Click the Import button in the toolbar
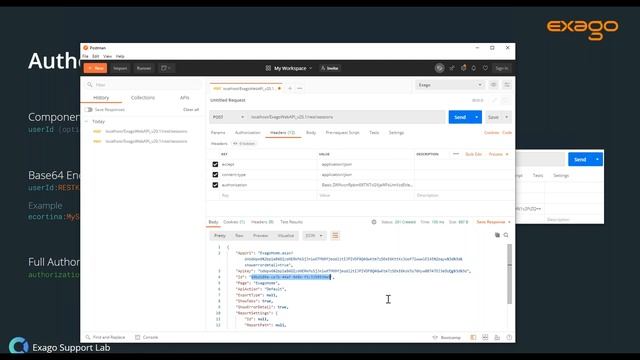 point(120,68)
